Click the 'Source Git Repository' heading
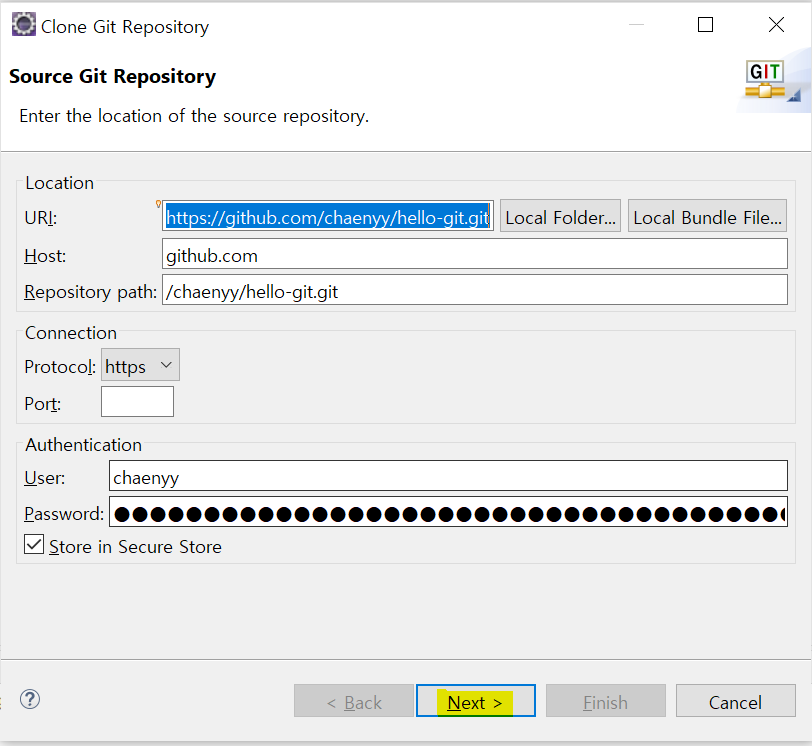This screenshot has height=746, width=812. point(112,76)
